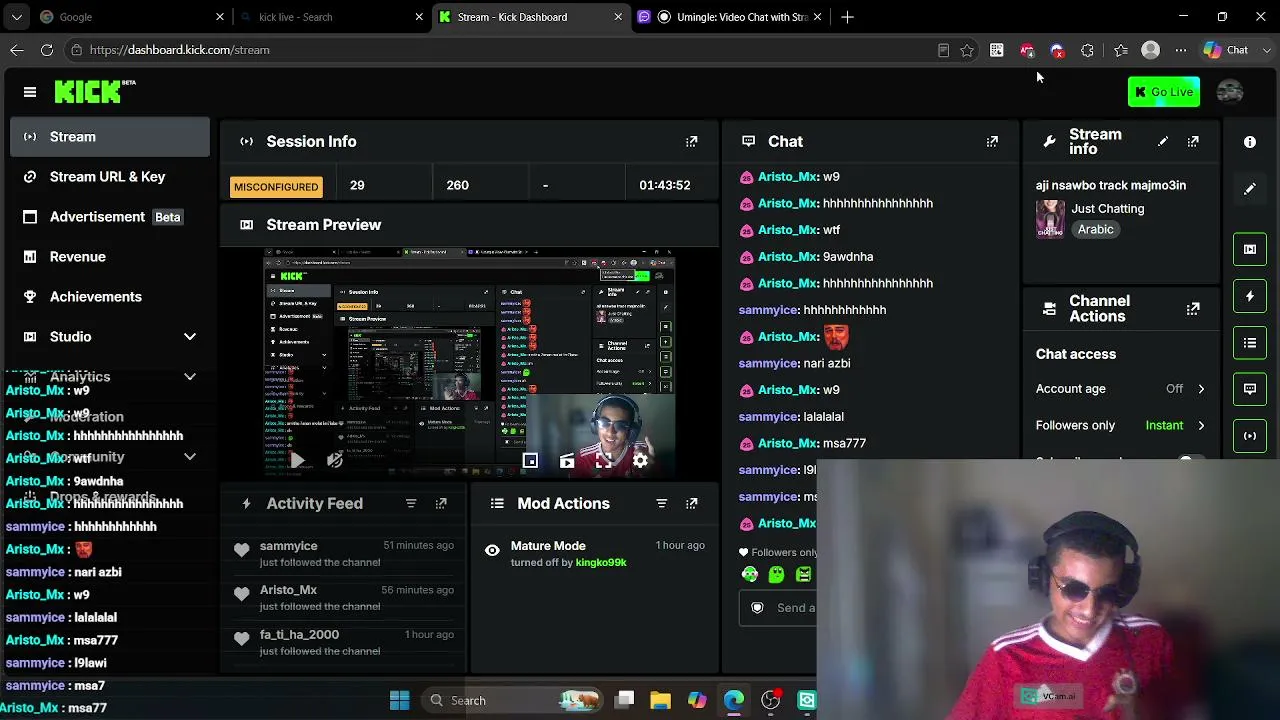Open the tab search dropdown in browser
The image size is (1280, 720).
16,17
